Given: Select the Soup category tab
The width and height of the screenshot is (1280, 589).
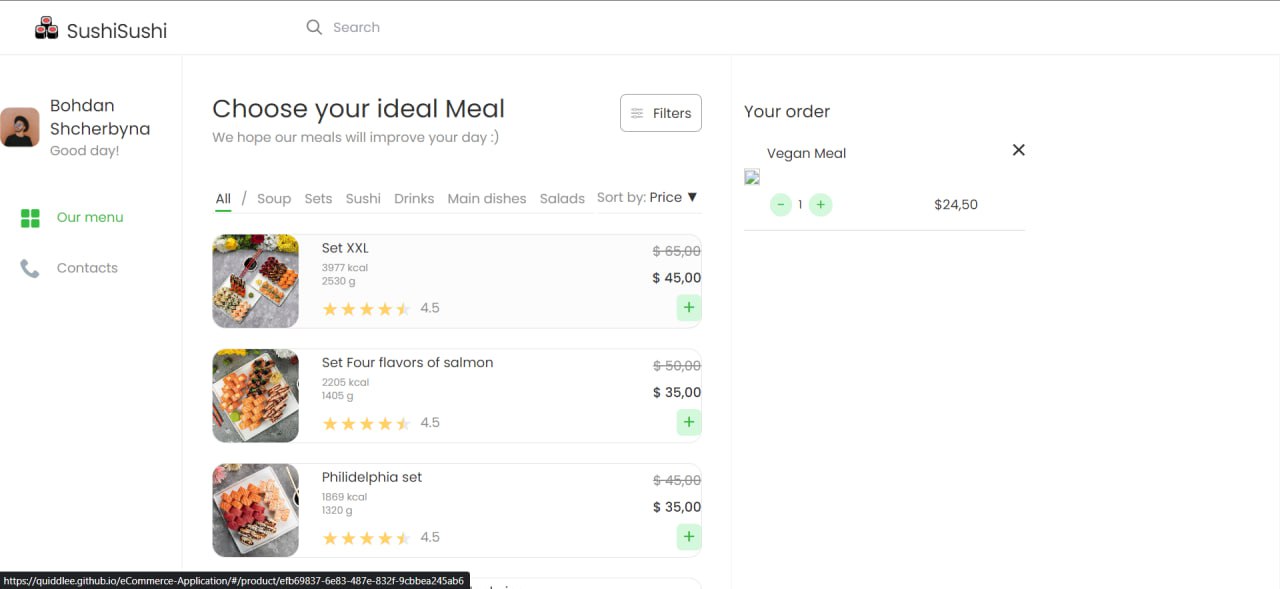Looking at the screenshot, I should click(x=274, y=199).
